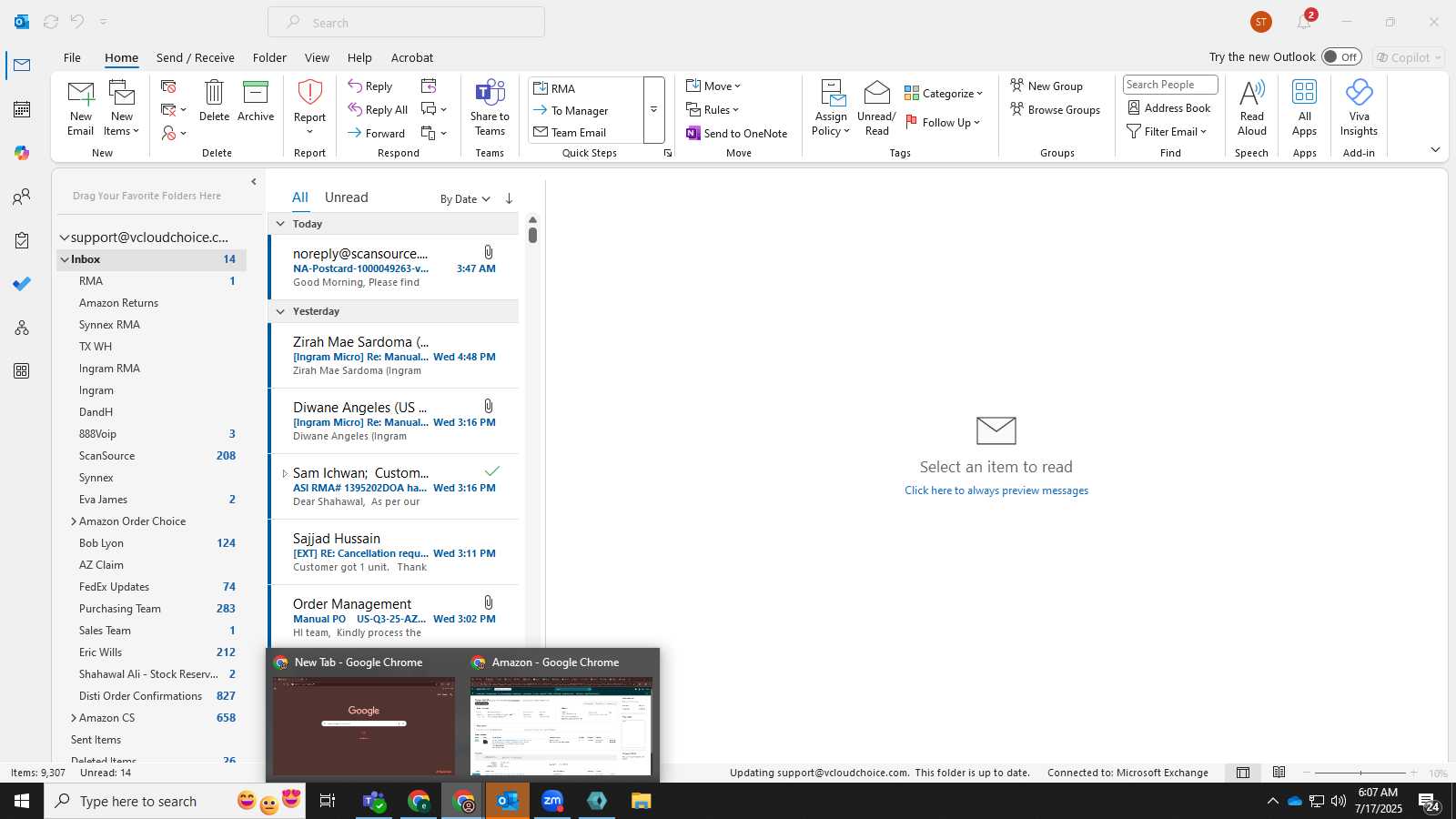Open Zoom app from taskbar
This screenshot has height=819, width=1456.
(552, 801)
